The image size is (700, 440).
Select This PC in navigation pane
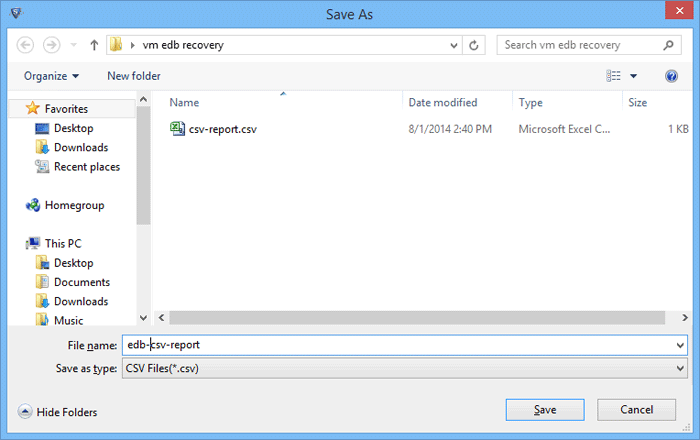pos(63,243)
